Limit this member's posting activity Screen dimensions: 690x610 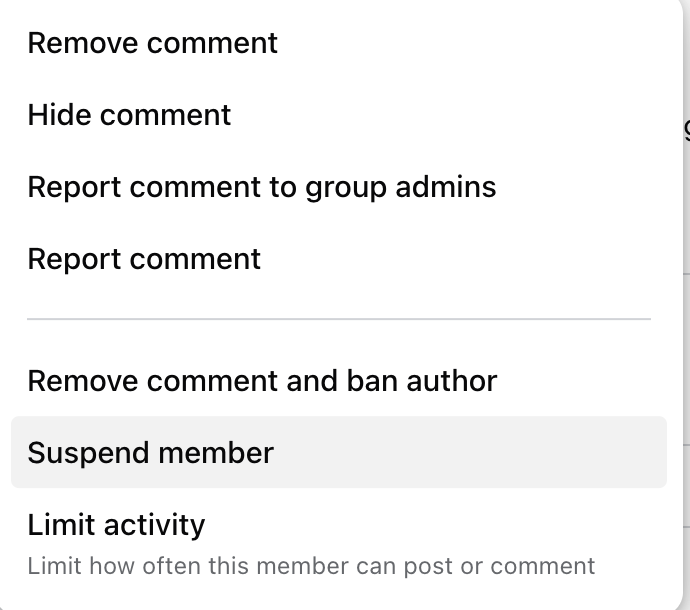(116, 525)
